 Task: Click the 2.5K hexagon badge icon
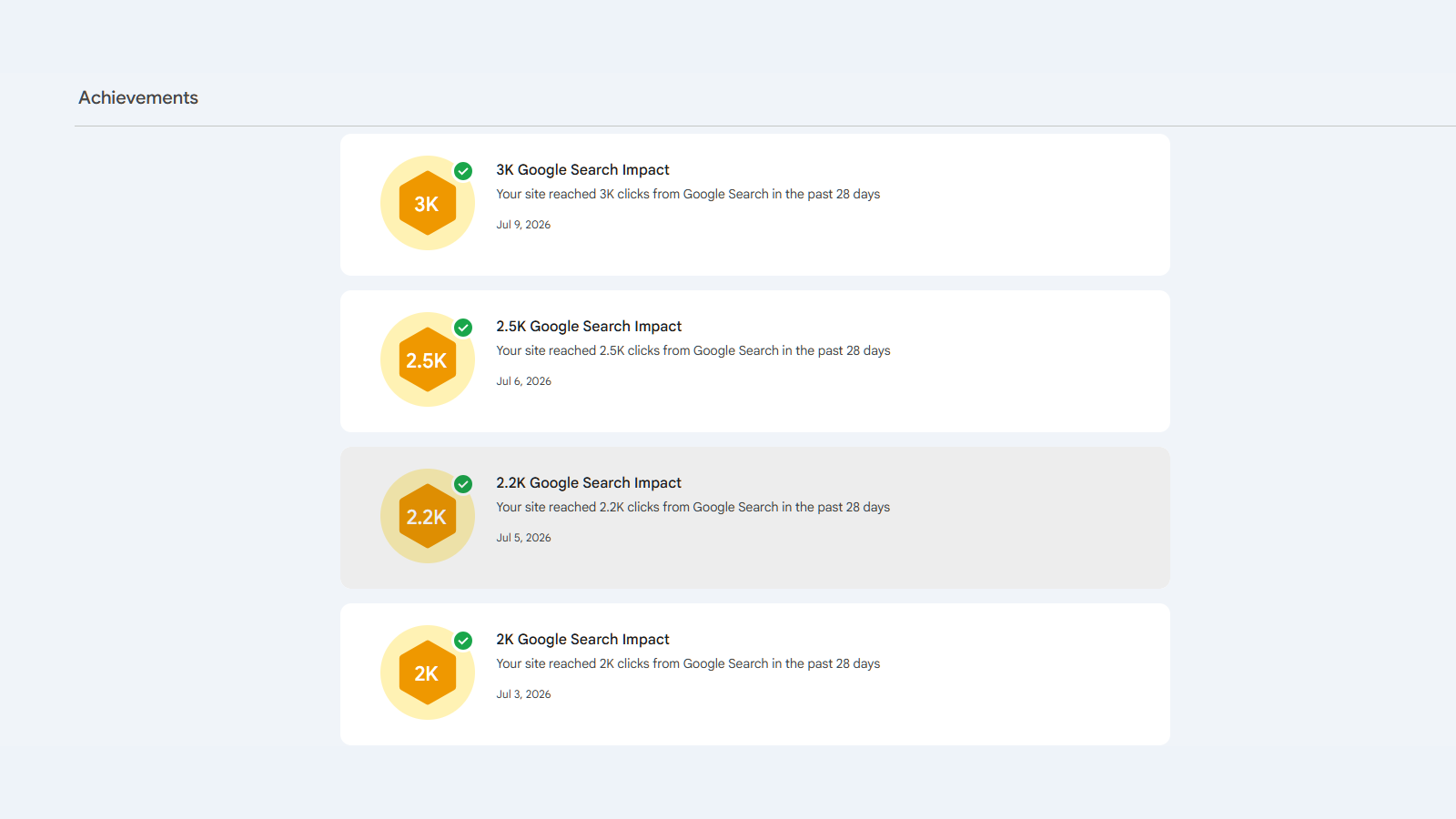click(x=427, y=359)
